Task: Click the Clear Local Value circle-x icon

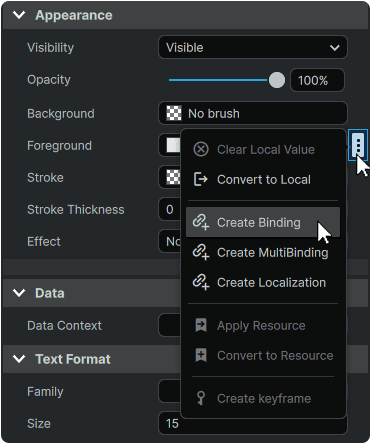Action: (201, 149)
